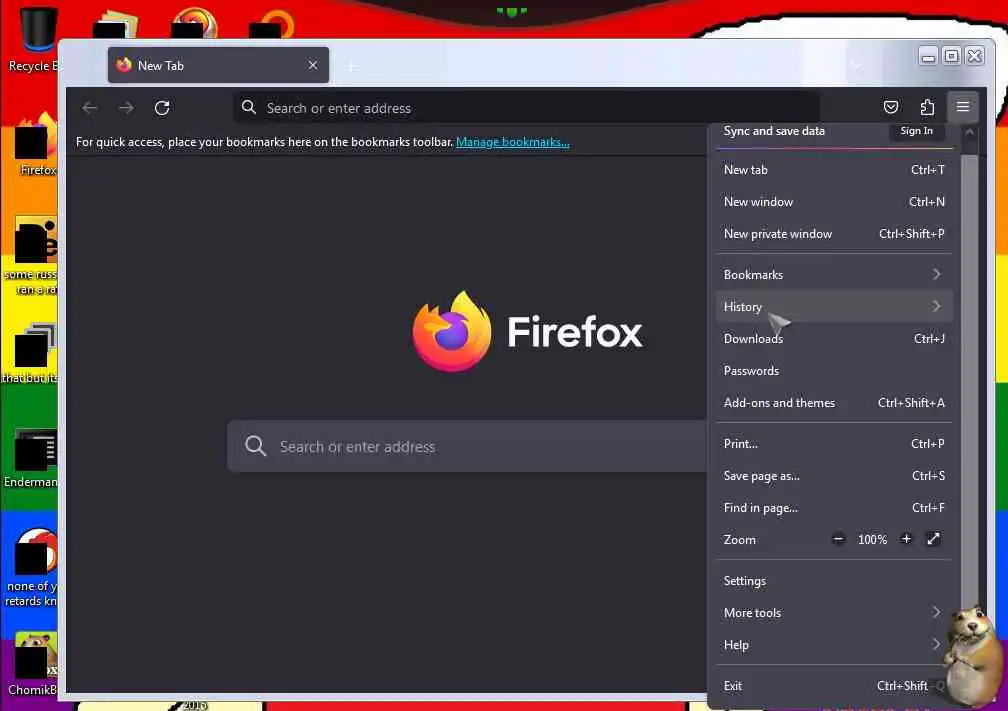This screenshot has height=711, width=1008.
Task: Sign In to sync and save data
Action: [x=916, y=131]
